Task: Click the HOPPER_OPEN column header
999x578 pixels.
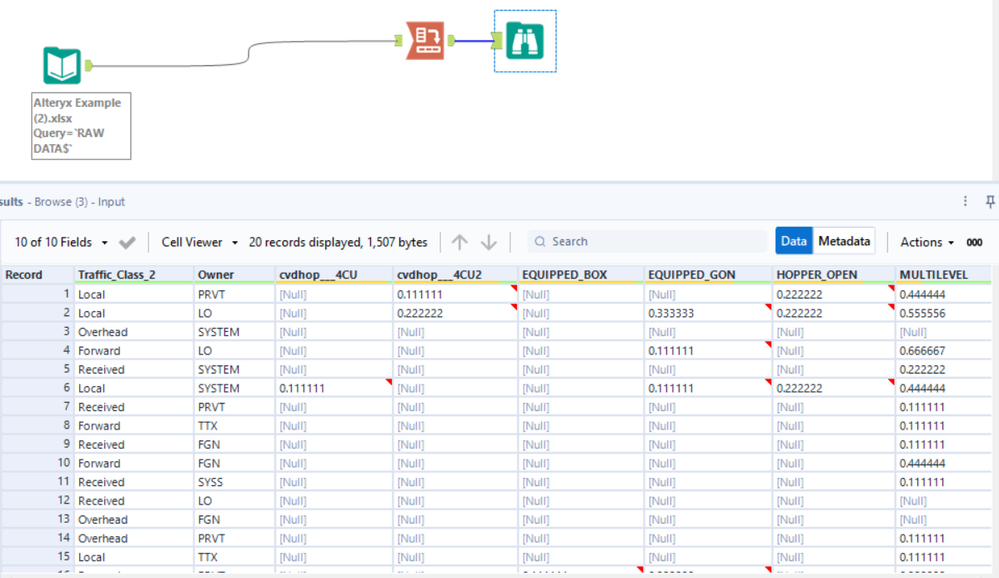Action: point(834,275)
